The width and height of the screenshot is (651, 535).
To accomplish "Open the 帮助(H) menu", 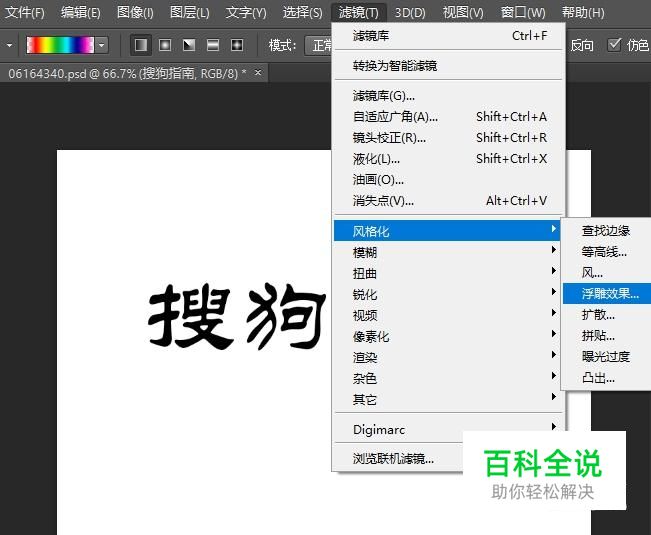I will 582,12.
